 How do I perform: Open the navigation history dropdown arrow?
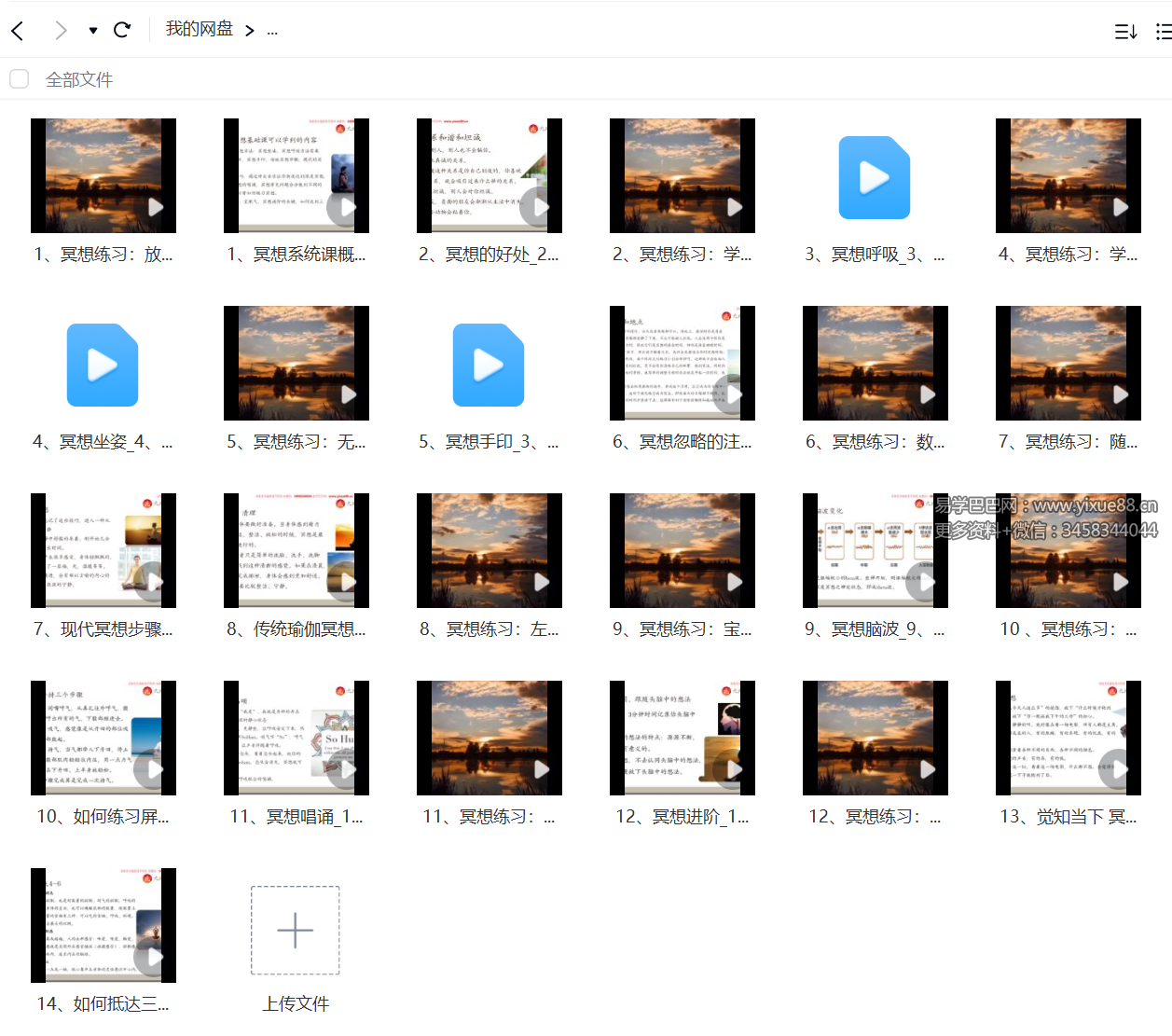93,31
